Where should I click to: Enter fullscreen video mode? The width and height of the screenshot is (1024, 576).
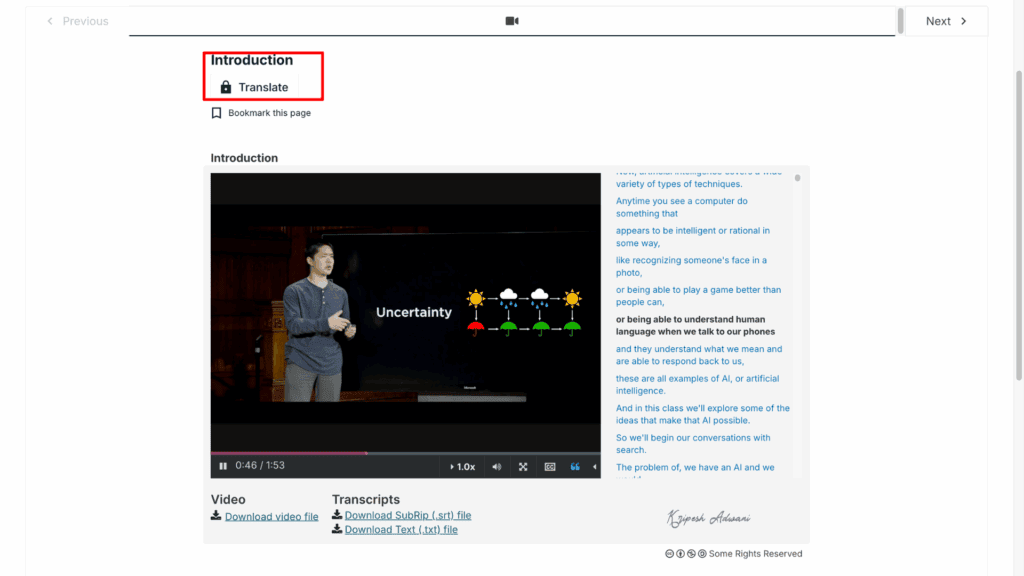523,466
